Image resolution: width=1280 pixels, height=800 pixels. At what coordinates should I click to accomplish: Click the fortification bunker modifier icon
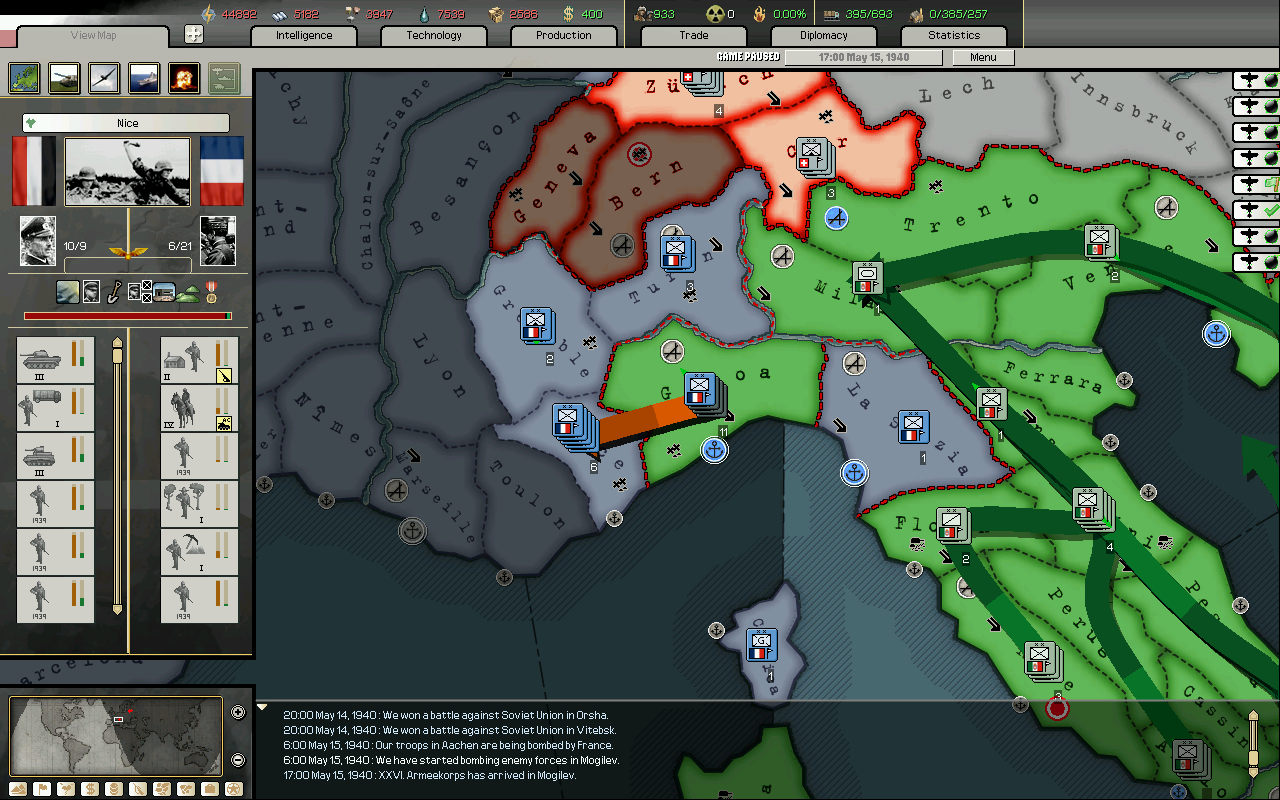[x=162, y=292]
